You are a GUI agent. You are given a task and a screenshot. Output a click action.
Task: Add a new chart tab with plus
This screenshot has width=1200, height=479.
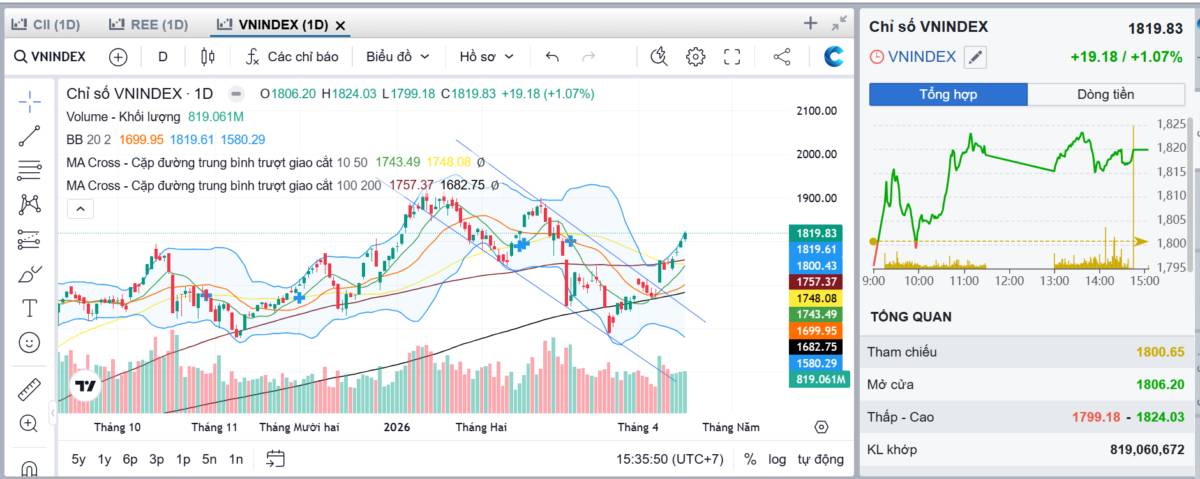point(811,23)
